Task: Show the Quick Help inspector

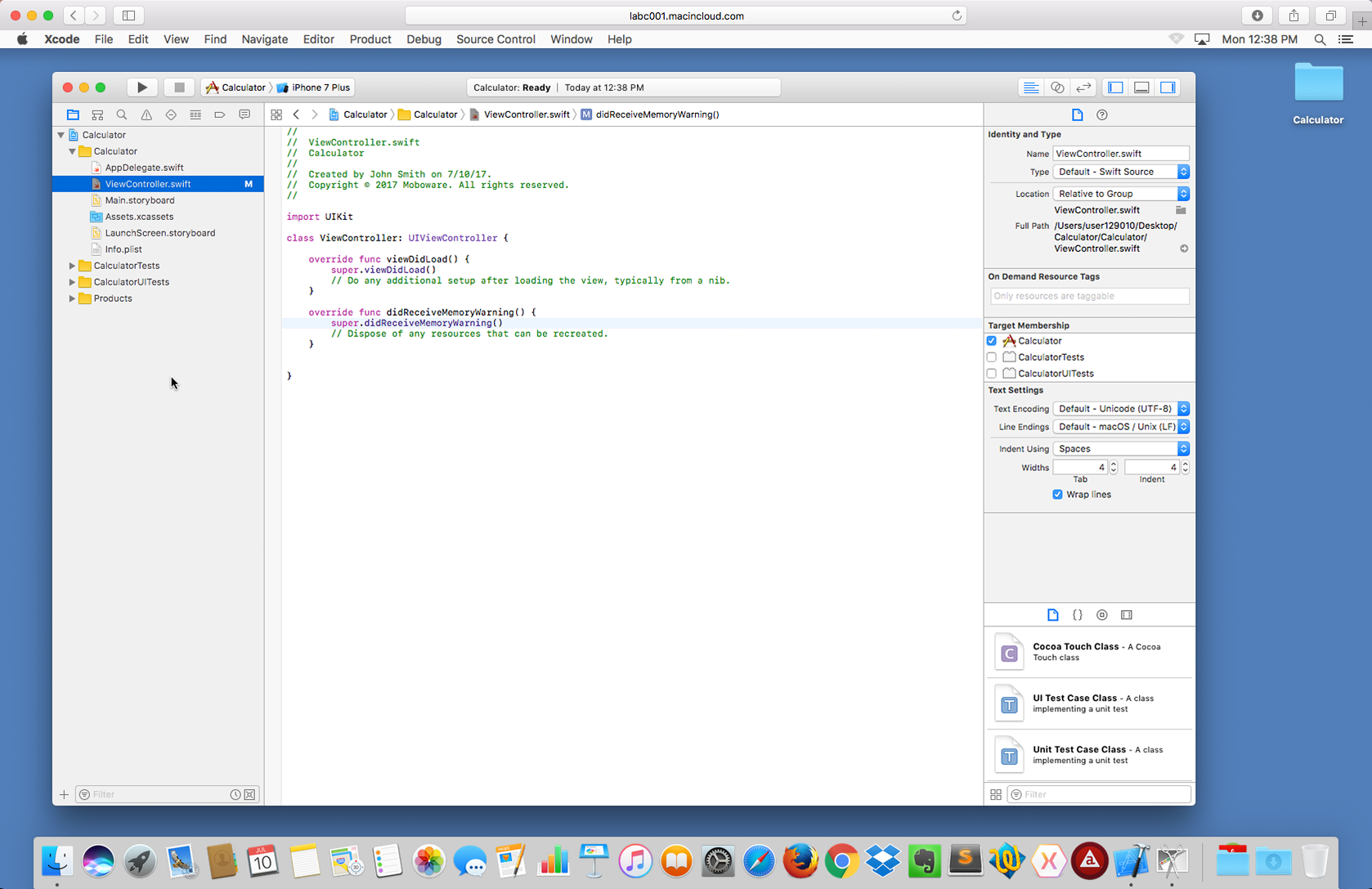Action: click(1102, 115)
